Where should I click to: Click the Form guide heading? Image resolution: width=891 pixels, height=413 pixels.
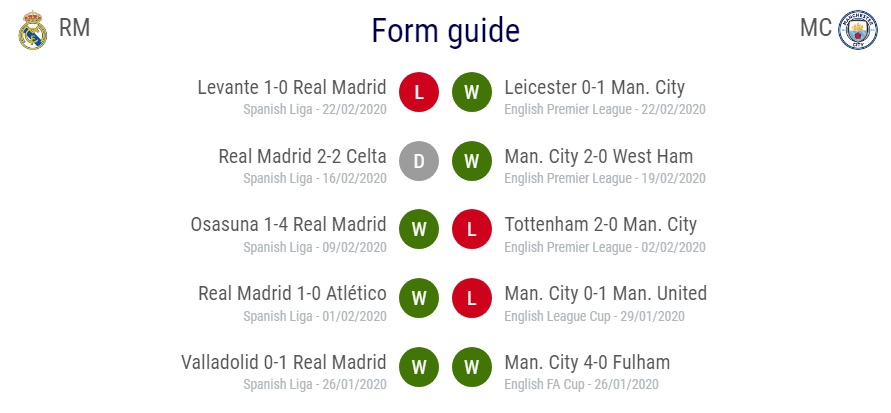tap(446, 31)
